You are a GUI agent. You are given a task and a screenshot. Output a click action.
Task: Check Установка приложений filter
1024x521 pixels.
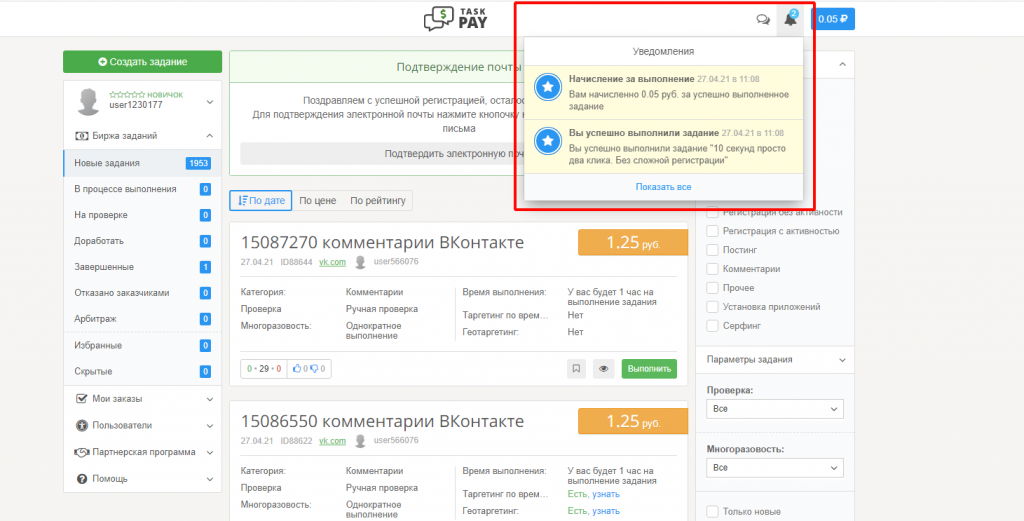coord(712,307)
